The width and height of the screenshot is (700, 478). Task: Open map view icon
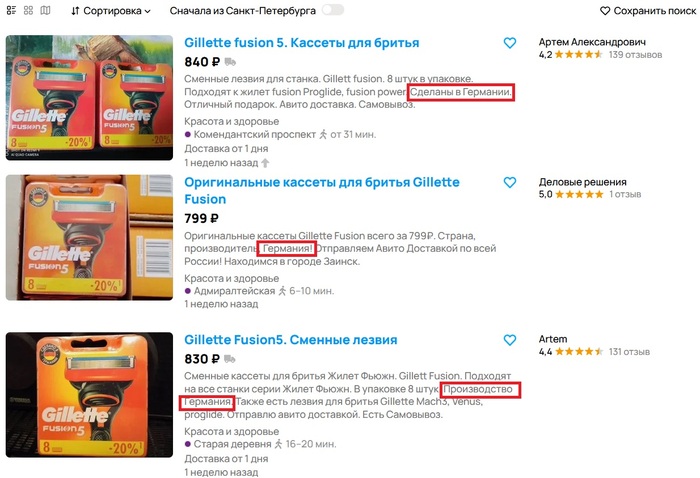pos(47,11)
